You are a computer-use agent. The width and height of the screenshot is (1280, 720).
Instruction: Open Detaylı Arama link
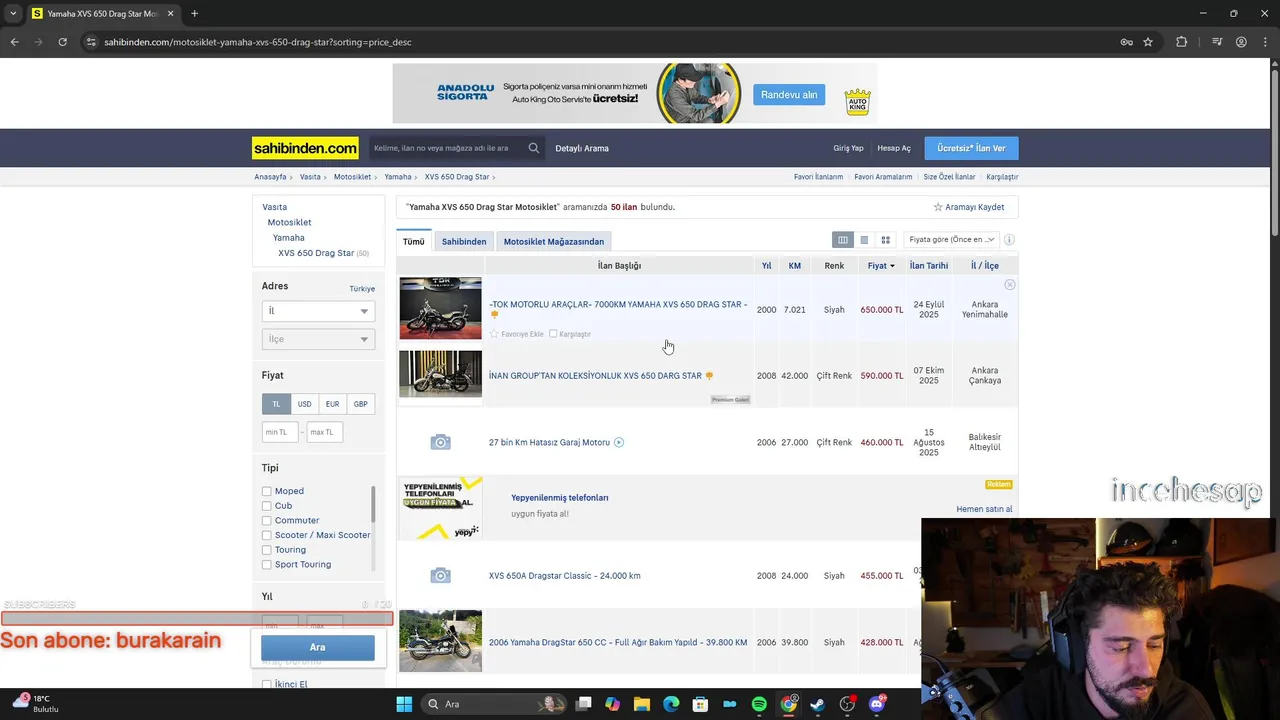(582, 148)
